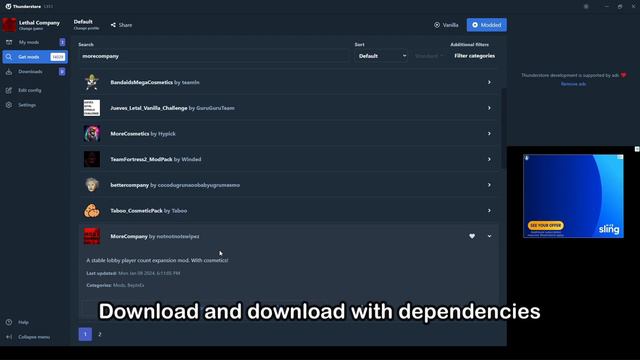Click the Remove ads link
Viewport: 640px width, 360px height.
click(573, 84)
